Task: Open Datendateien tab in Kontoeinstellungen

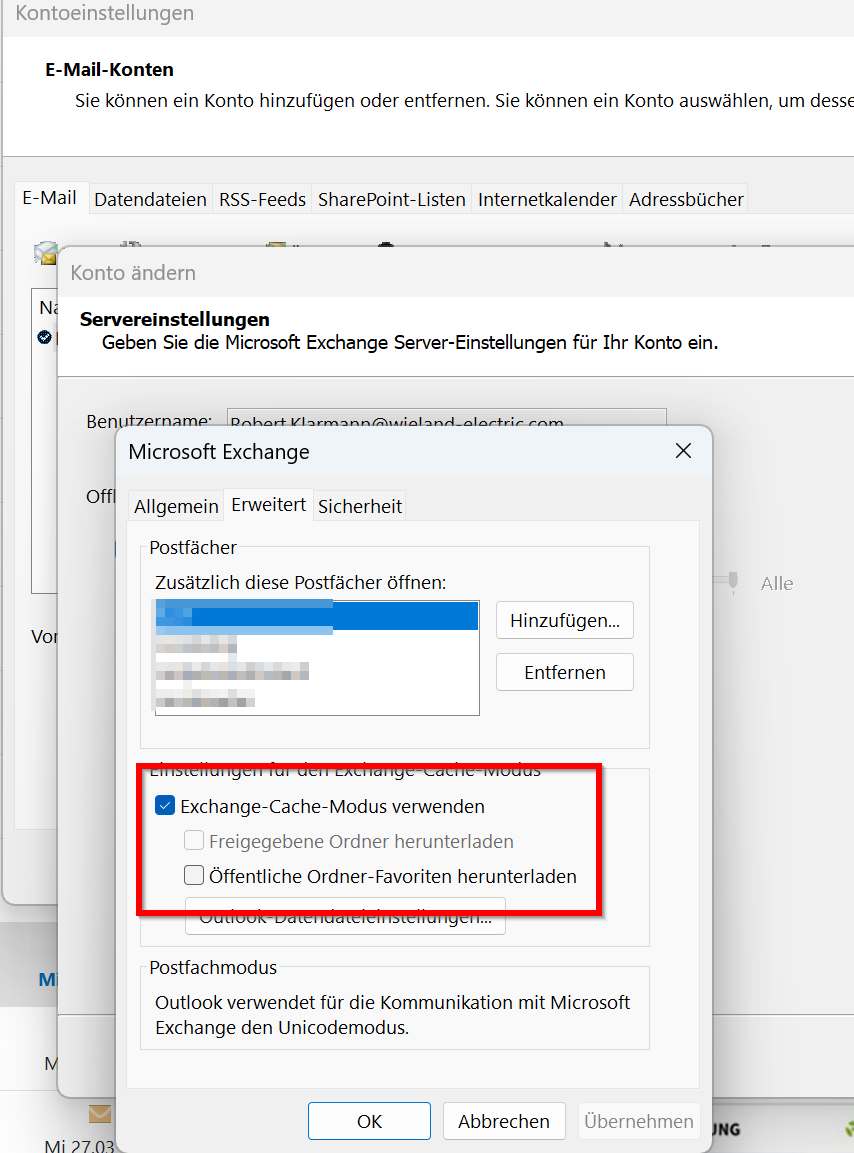Action: click(x=150, y=199)
